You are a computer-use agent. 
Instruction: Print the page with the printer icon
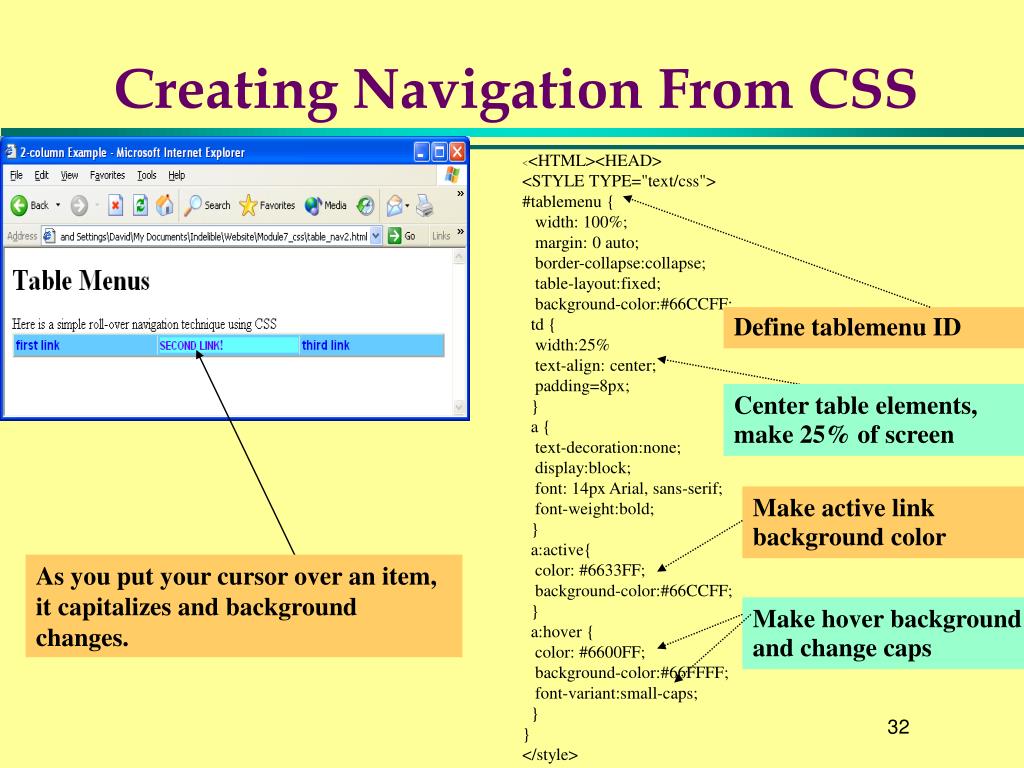[424, 206]
